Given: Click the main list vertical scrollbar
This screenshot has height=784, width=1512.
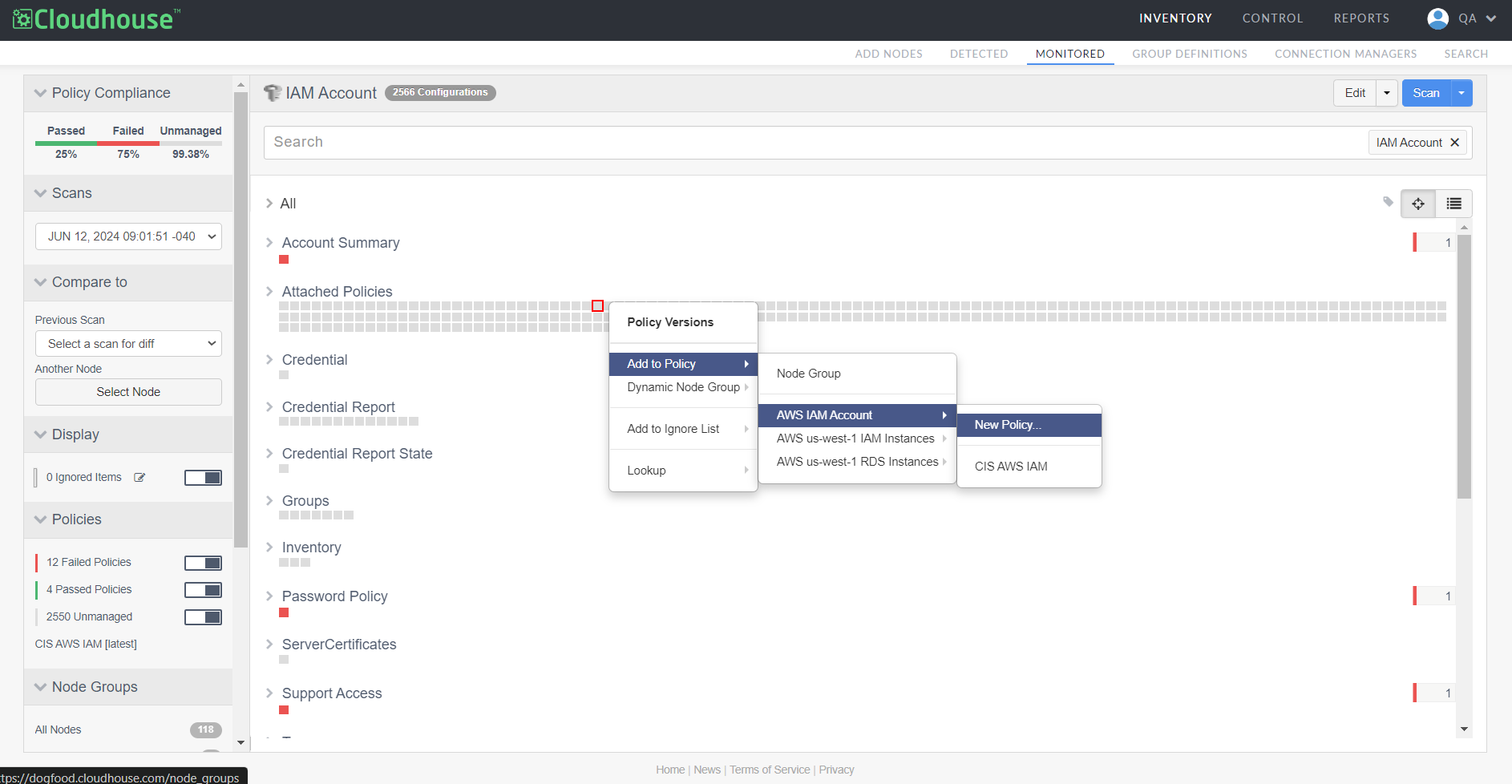Looking at the screenshot, I should pyautogui.click(x=1464, y=366).
